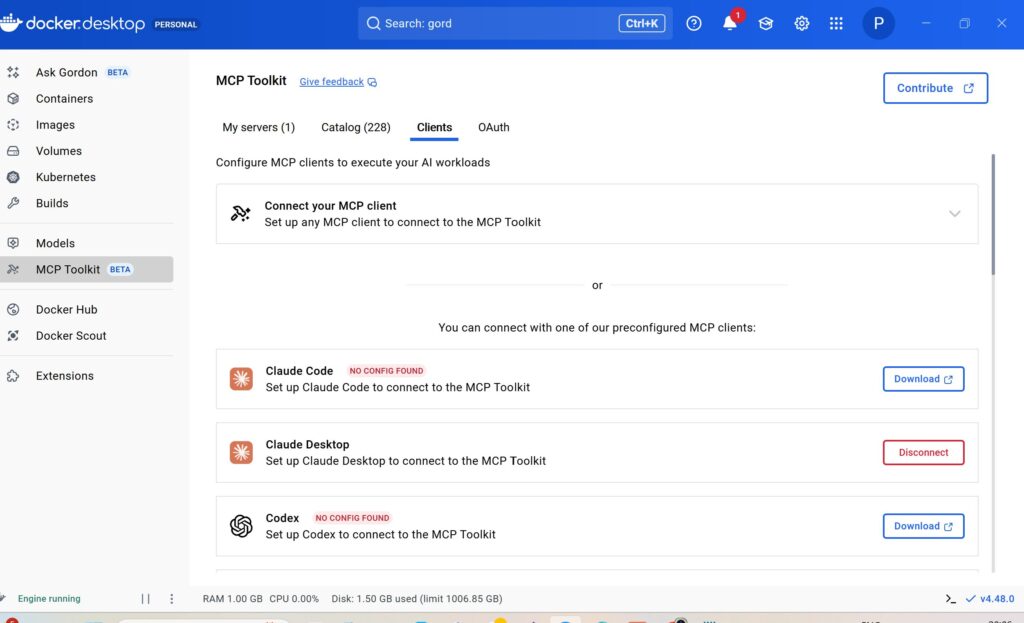Image resolution: width=1024 pixels, height=623 pixels.
Task: Click the vertical scrollbar in clients list
Action: 992,215
